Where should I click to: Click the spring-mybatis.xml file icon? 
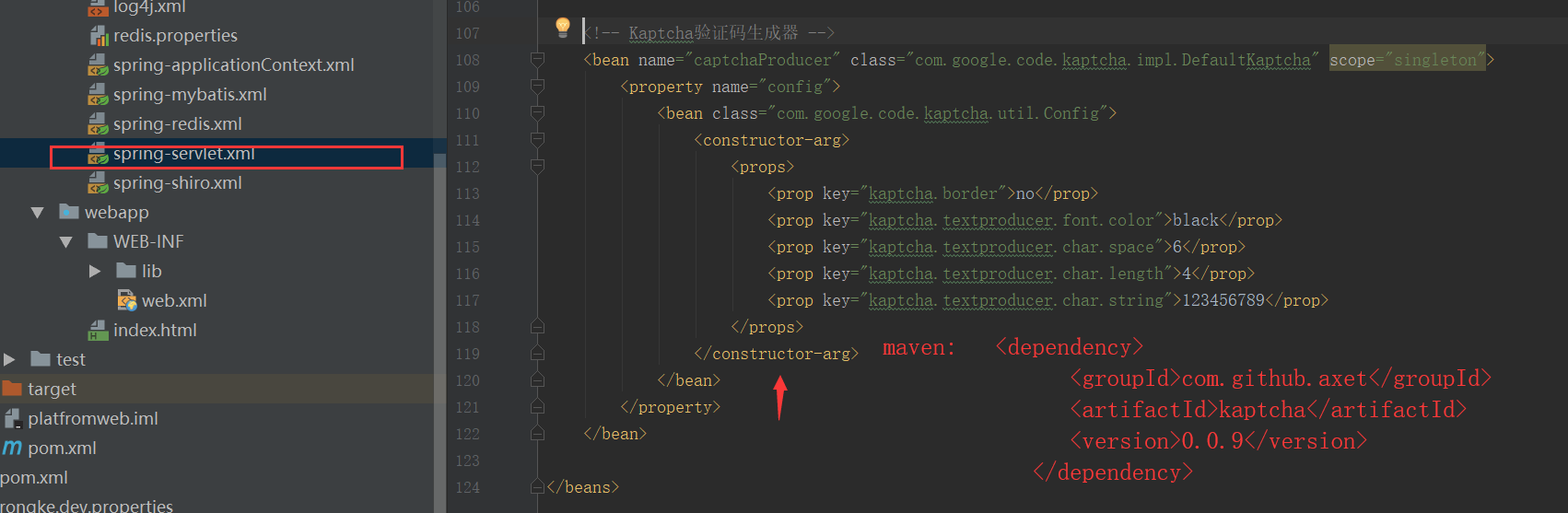(98, 95)
